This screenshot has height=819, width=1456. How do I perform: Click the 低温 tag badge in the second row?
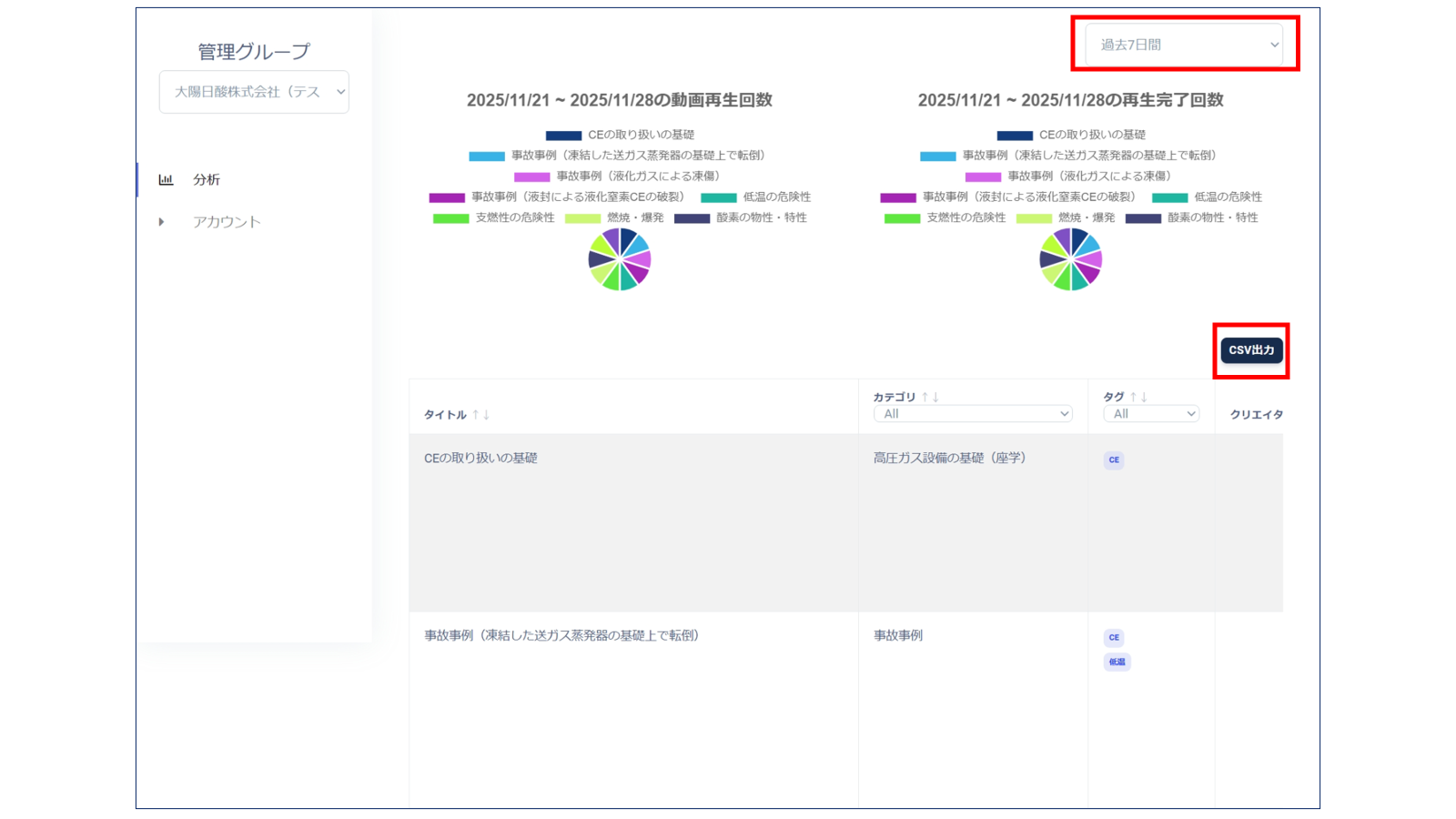tap(1117, 662)
